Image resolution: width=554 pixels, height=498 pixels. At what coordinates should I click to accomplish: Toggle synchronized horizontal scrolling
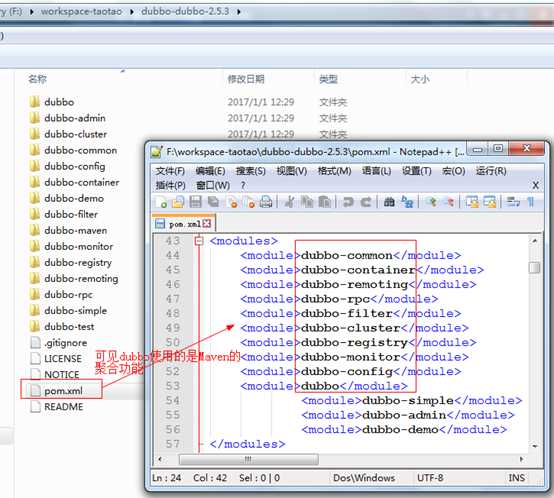490,202
